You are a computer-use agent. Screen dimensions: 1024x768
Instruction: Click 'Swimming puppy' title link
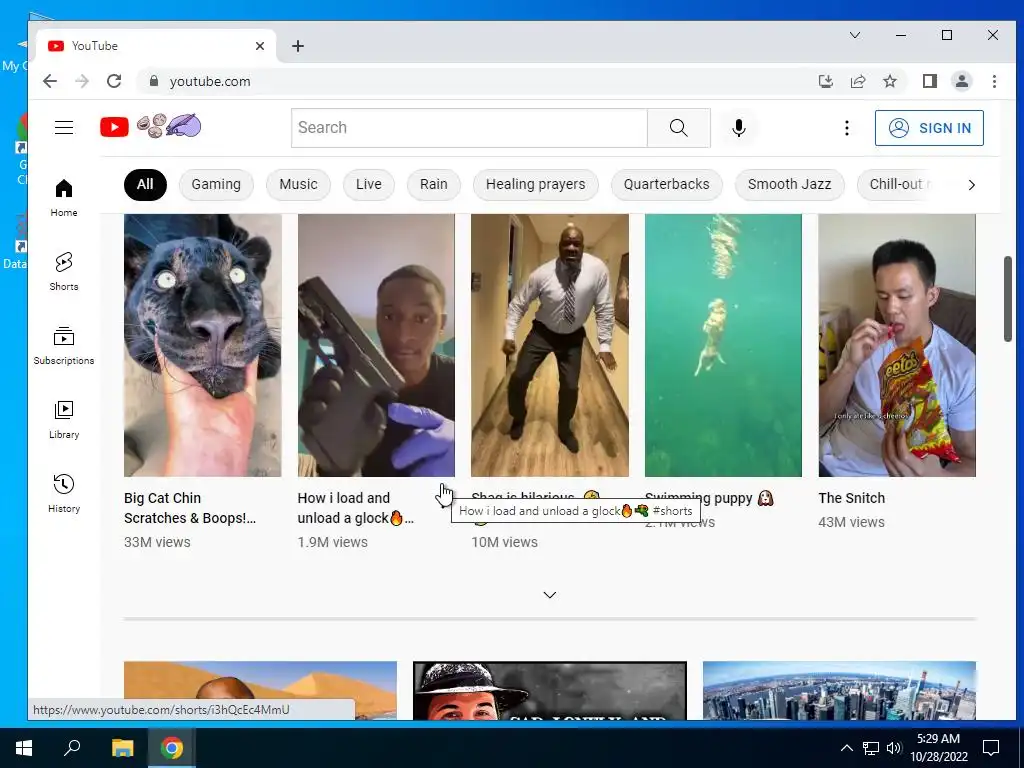click(x=709, y=498)
